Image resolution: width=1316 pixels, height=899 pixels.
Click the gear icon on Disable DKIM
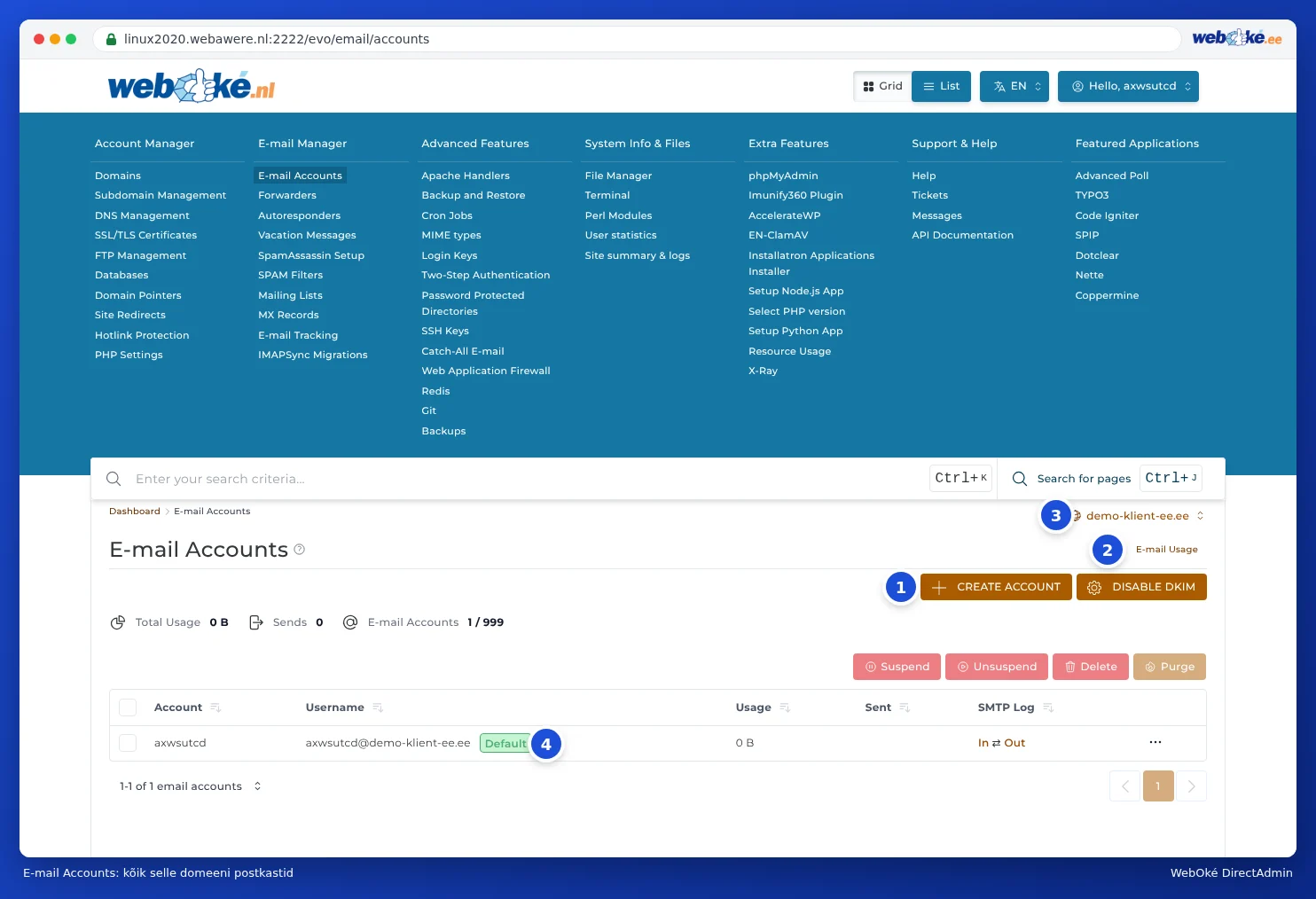(1094, 587)
